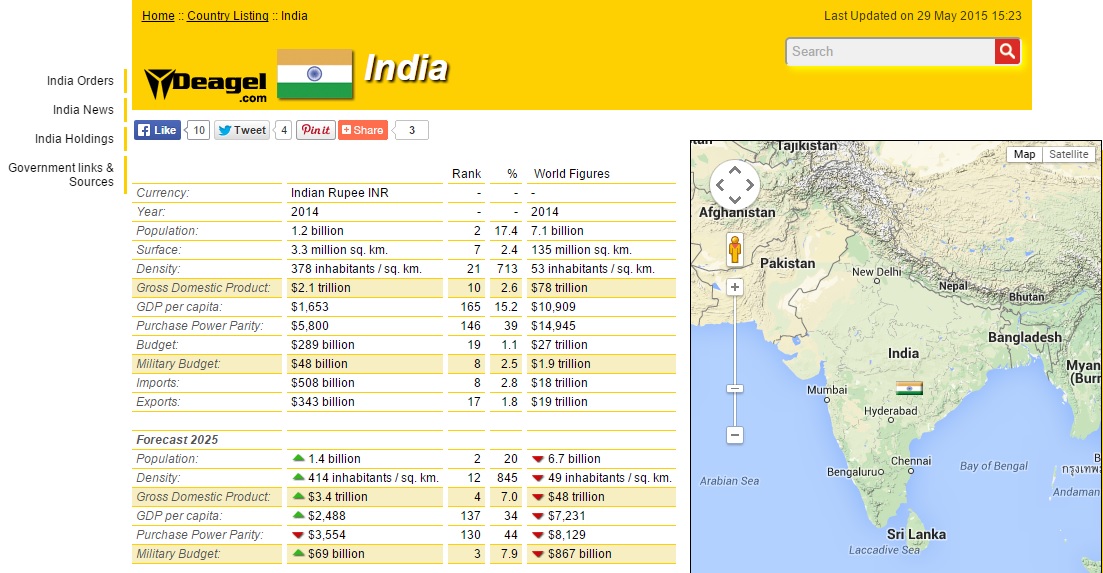The height and width of the screenshot is (573, 1103).
Task: Click the '378 inhabitants / sq. km.' value
Action: click(x=356, y=269)
